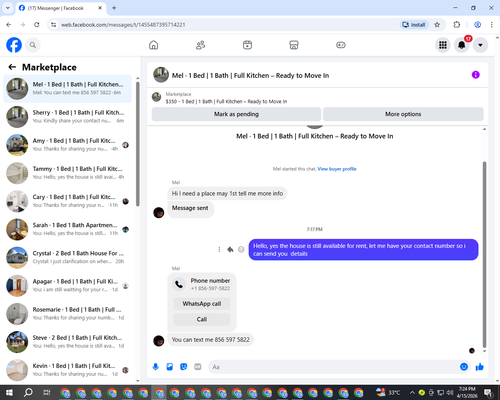The height and width of the screenshot is (400, 500).
Task: Show hidden system tray icons
Action: (x=412, y=392)
